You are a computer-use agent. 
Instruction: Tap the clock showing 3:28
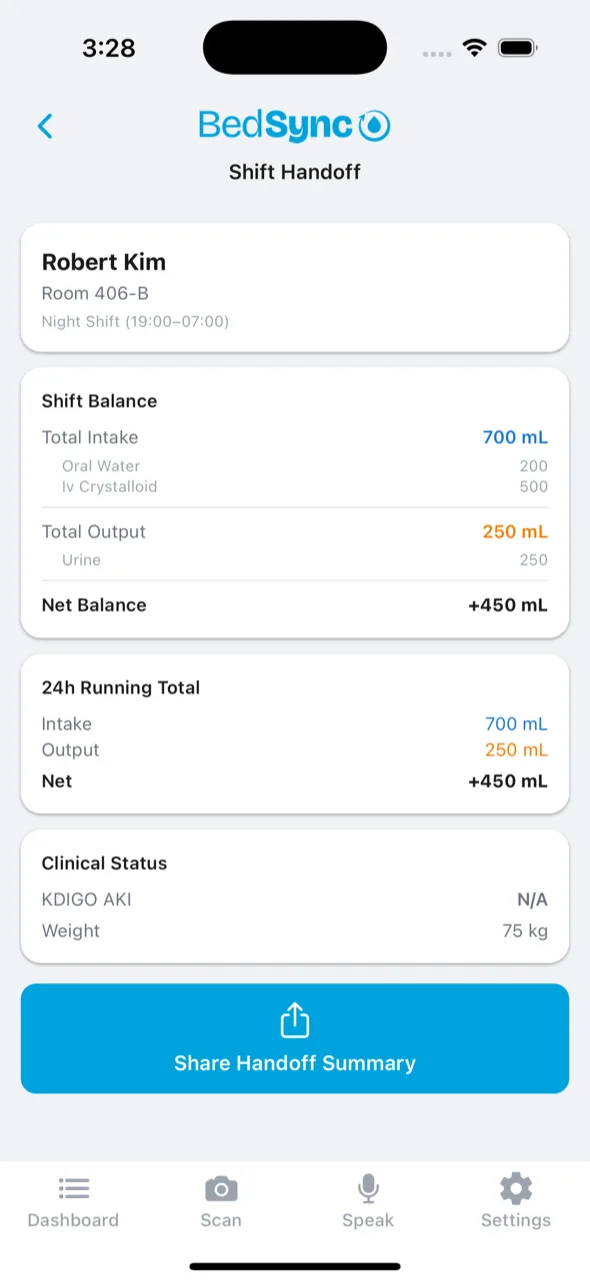108,46
